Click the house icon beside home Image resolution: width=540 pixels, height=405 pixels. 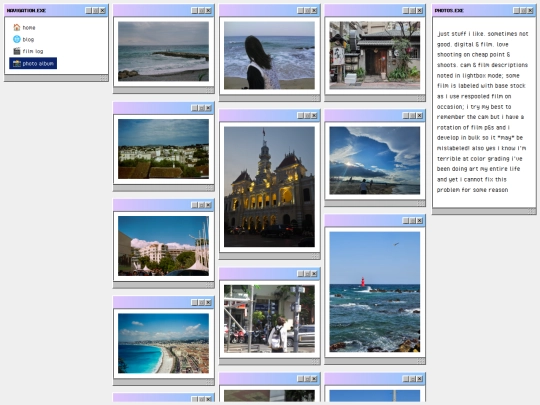click(17, 27)
